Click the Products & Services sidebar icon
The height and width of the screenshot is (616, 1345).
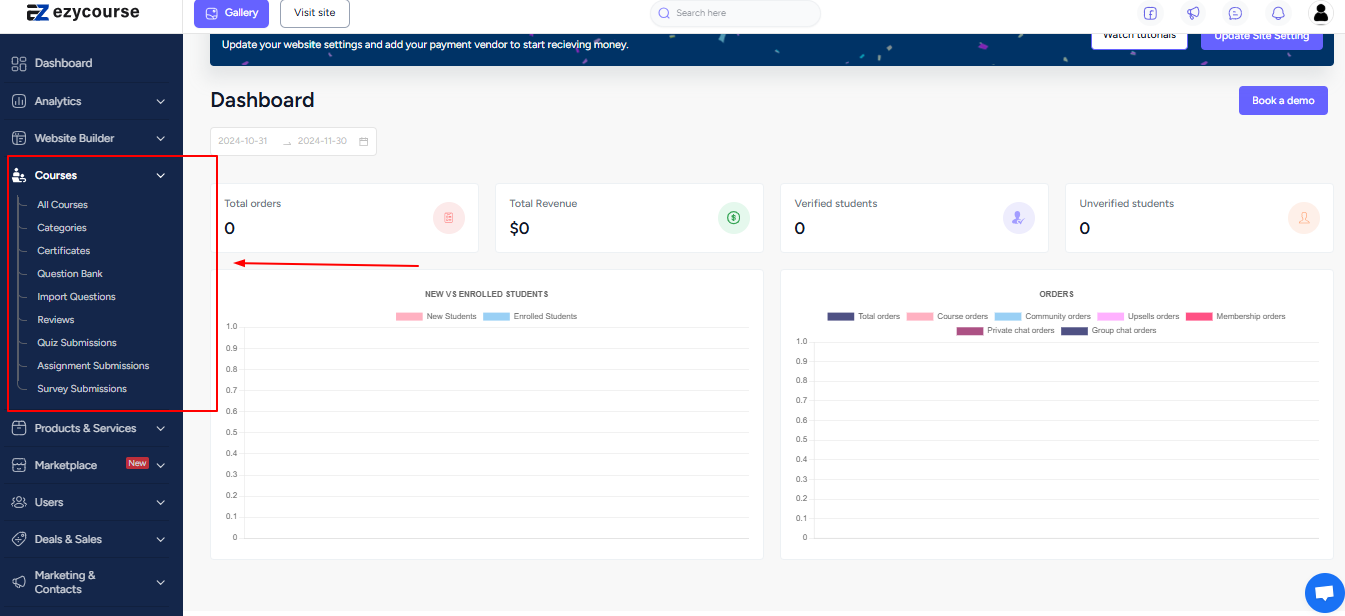pyautogui.click(x=18, y=428)
